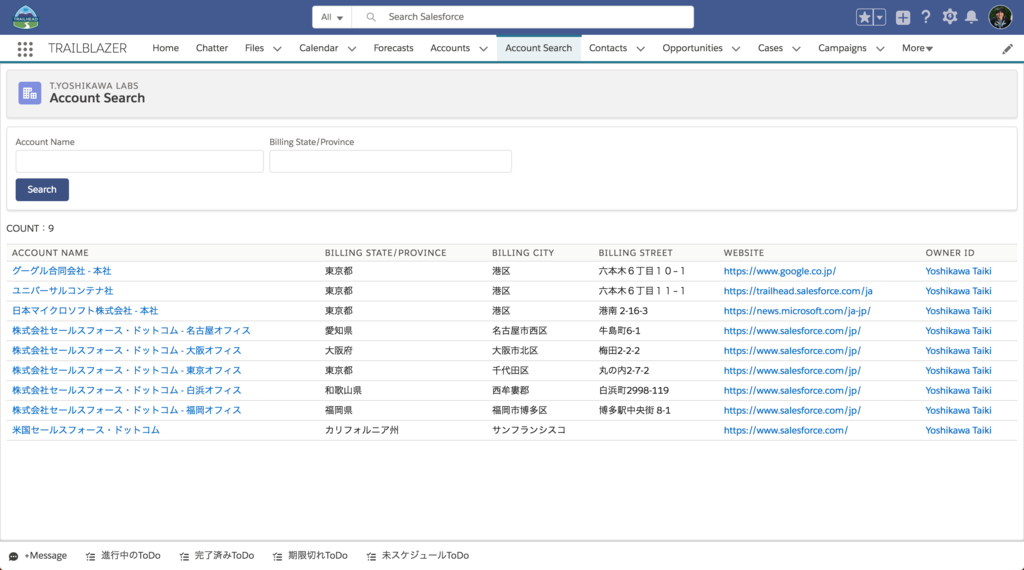This screenshot has height=570, width=1024.
Task: Select the Account Search tab
Action: (538, 48)
